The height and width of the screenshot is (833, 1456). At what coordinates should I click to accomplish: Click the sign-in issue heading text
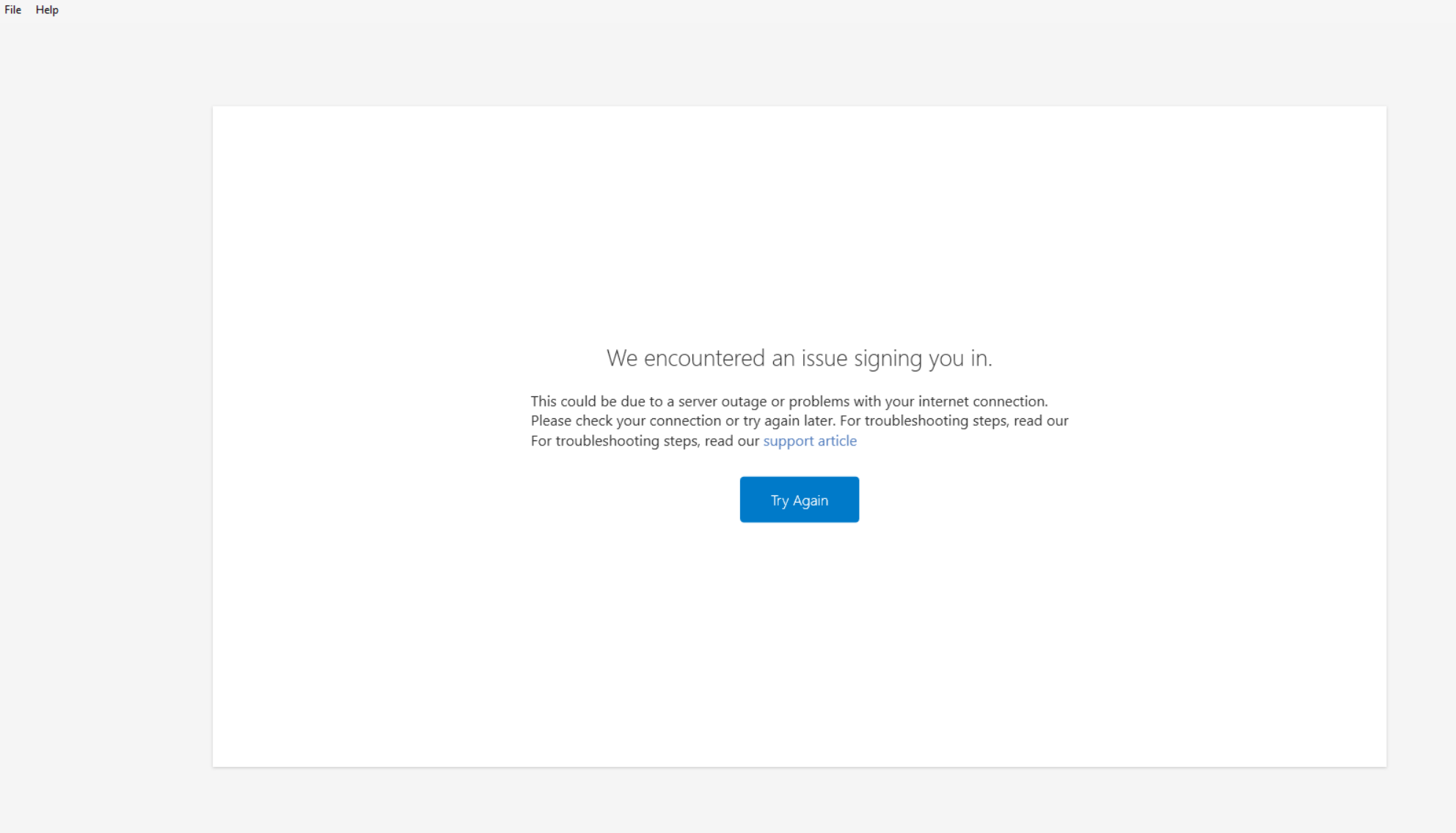799,358
